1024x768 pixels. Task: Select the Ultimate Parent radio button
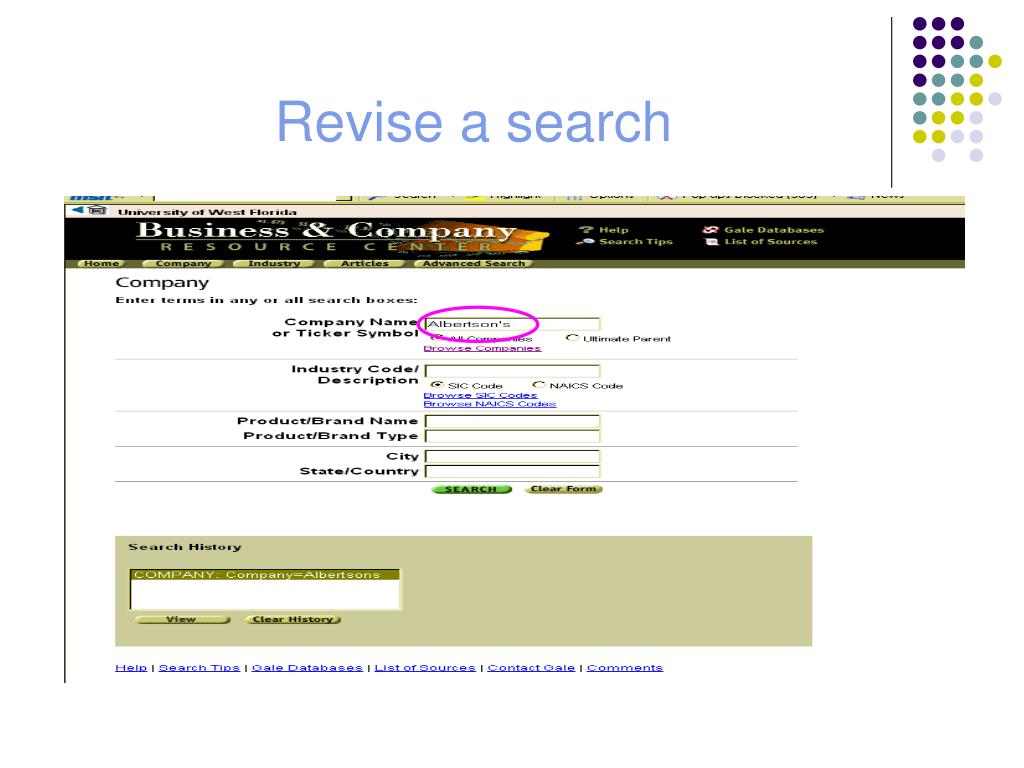coord(572,338)
